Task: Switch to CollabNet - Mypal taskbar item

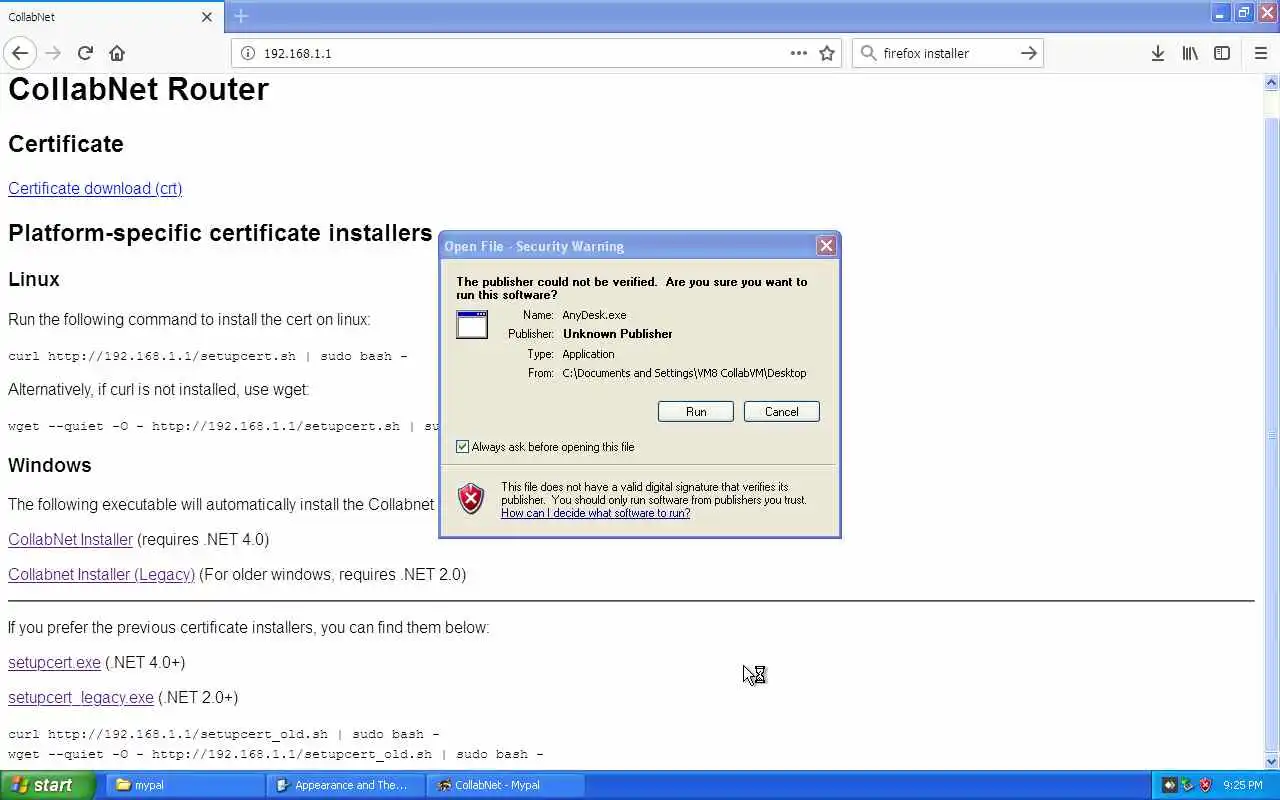Action: tap(506, 785)
